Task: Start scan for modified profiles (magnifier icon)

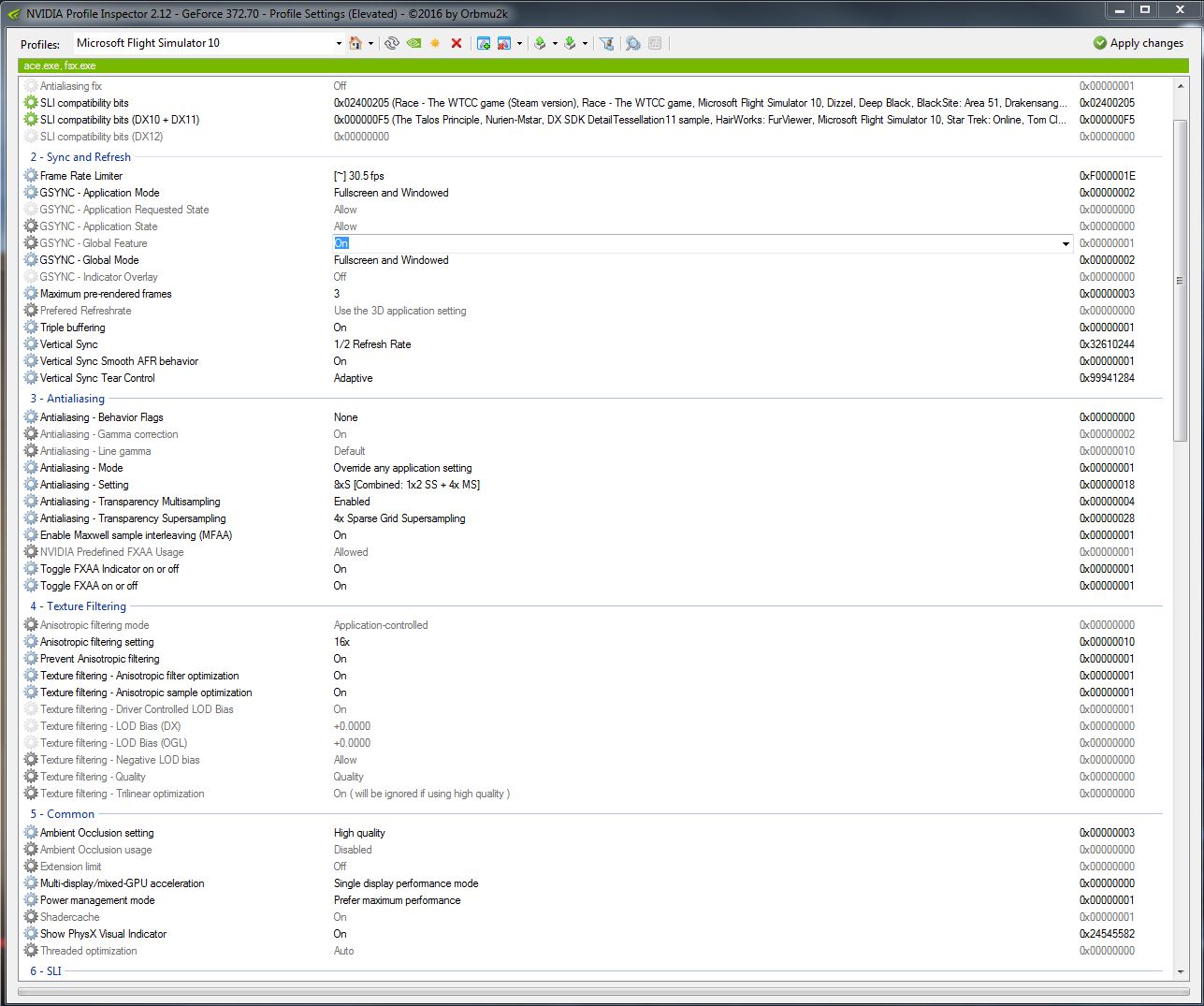Action: (633, 43)
